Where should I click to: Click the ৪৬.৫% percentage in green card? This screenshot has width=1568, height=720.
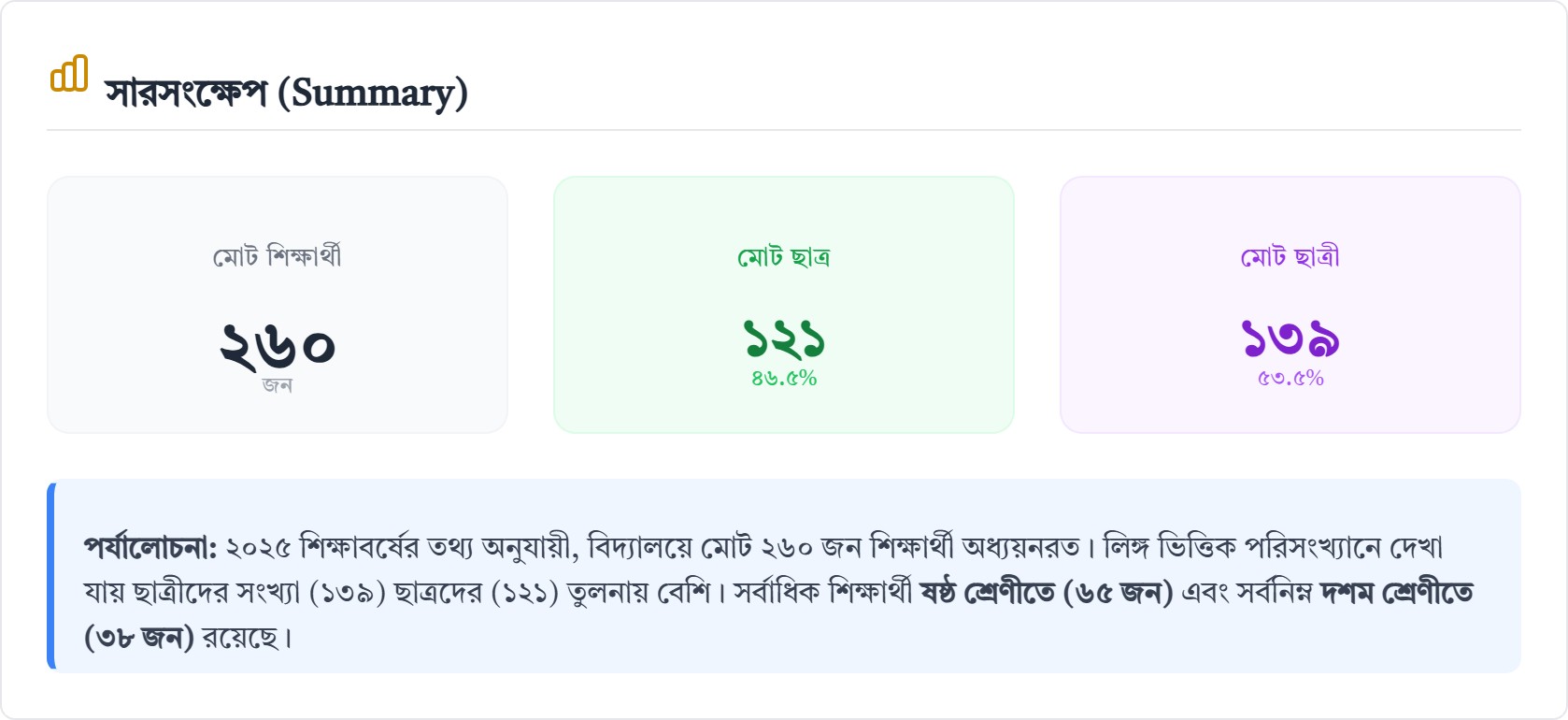coord(783,379)
